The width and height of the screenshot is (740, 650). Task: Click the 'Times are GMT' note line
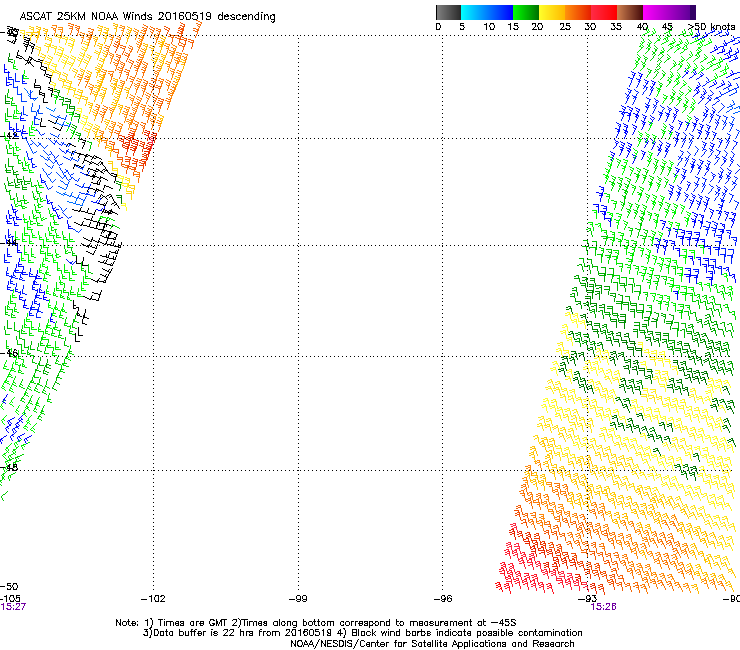pyautogui.click(x=316, y=623)
